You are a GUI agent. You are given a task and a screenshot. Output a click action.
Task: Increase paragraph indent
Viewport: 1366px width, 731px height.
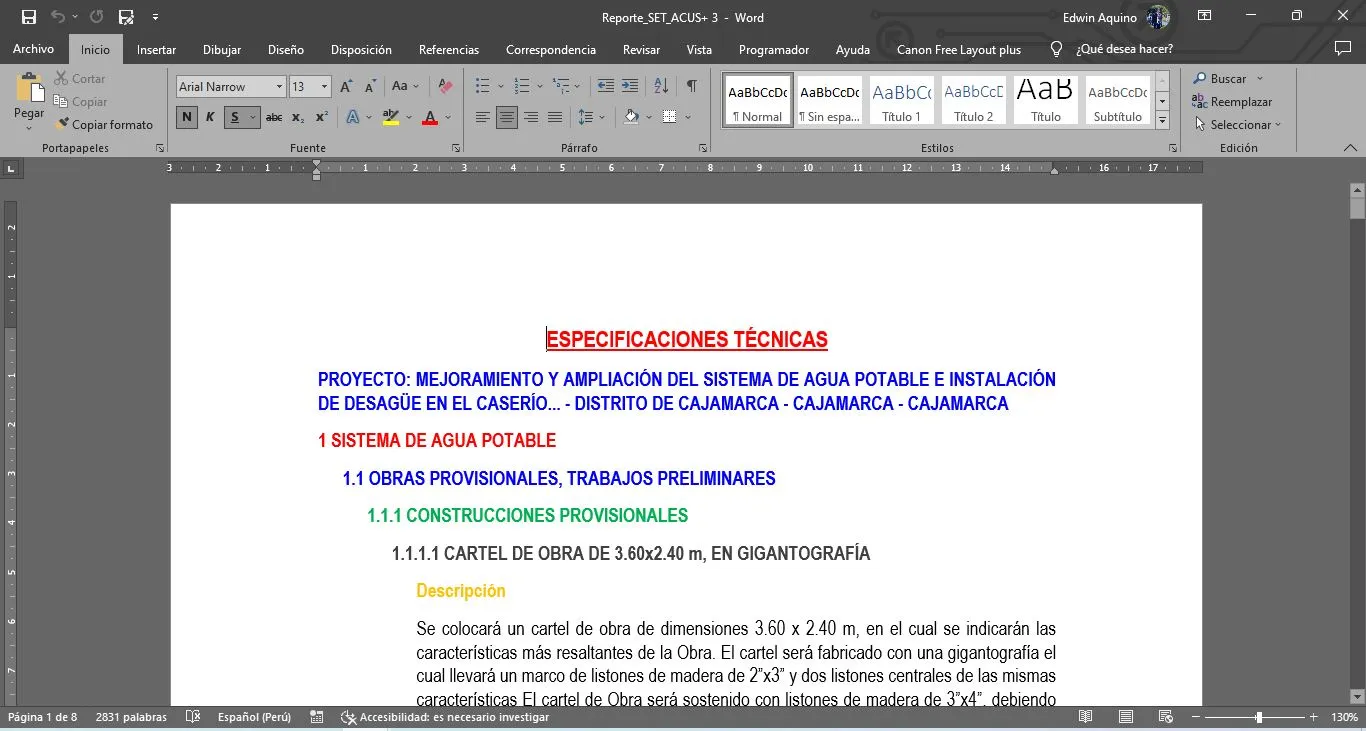click(x=630, y=87)
